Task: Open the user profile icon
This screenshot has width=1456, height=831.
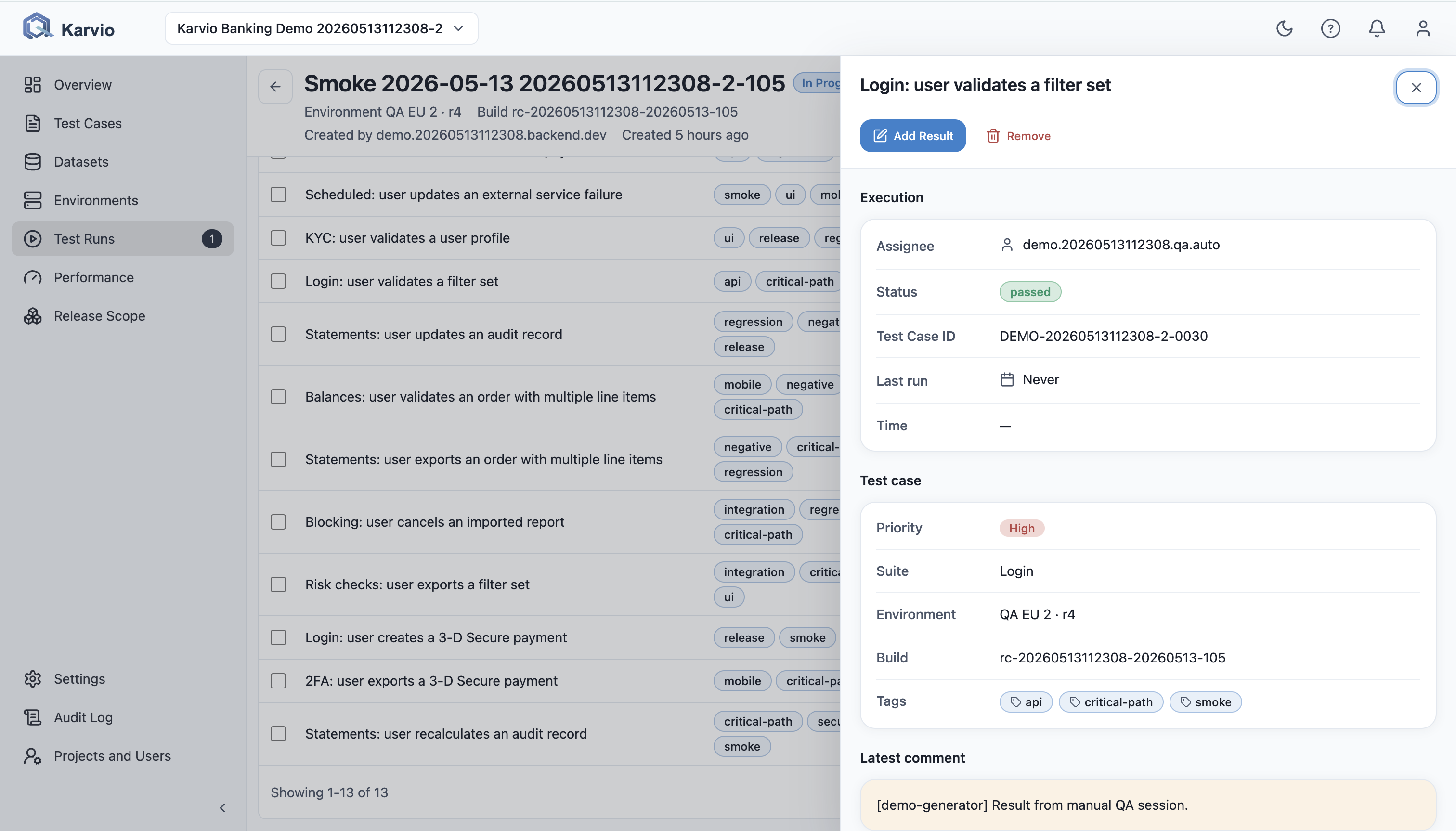Action: click(1423, 28)
